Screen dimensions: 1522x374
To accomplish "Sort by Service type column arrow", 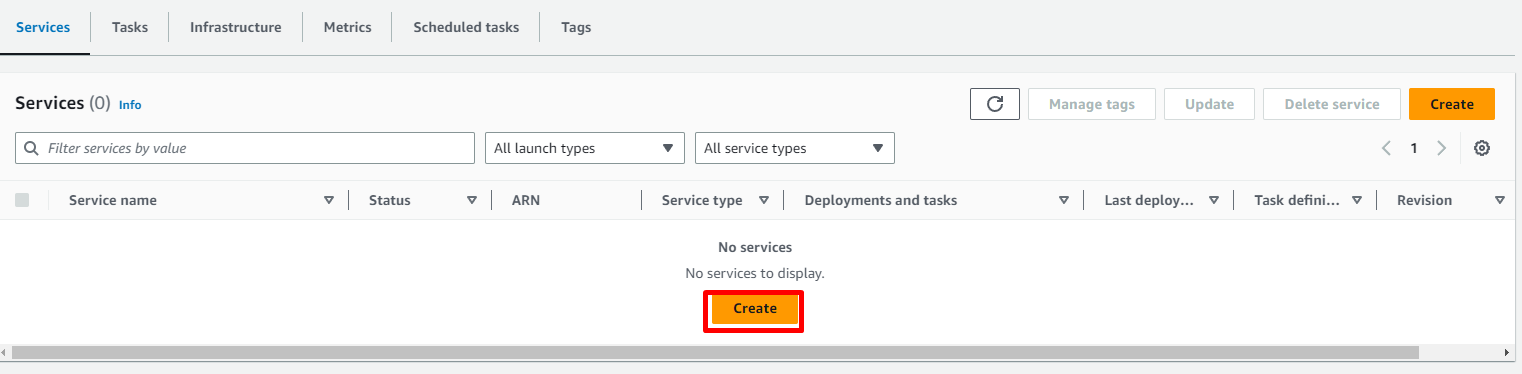I will 763,200.
